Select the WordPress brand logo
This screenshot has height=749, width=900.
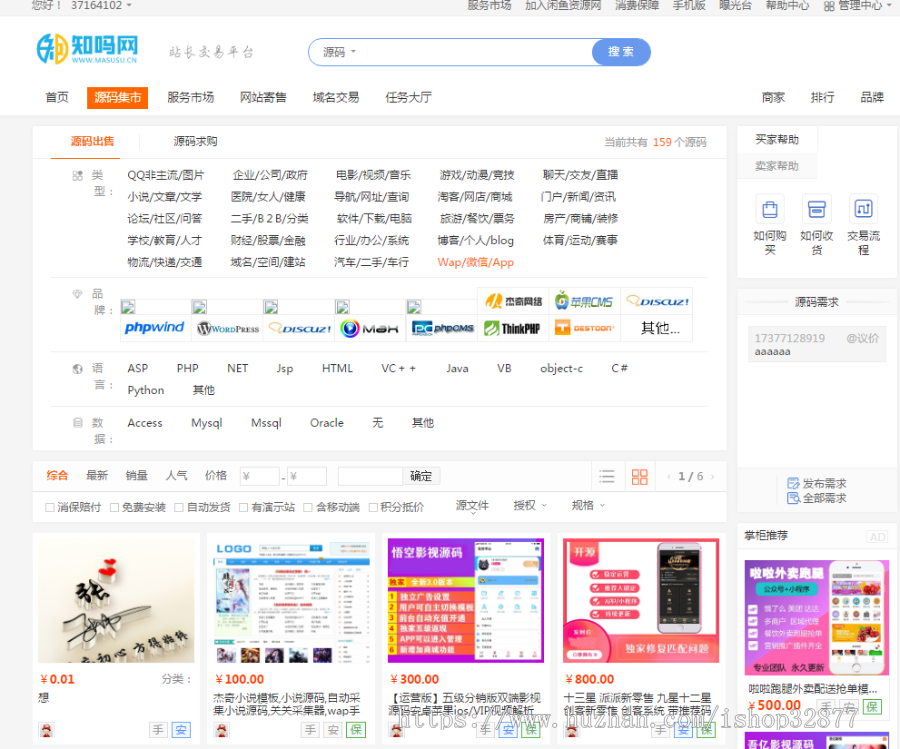point(228,328)
